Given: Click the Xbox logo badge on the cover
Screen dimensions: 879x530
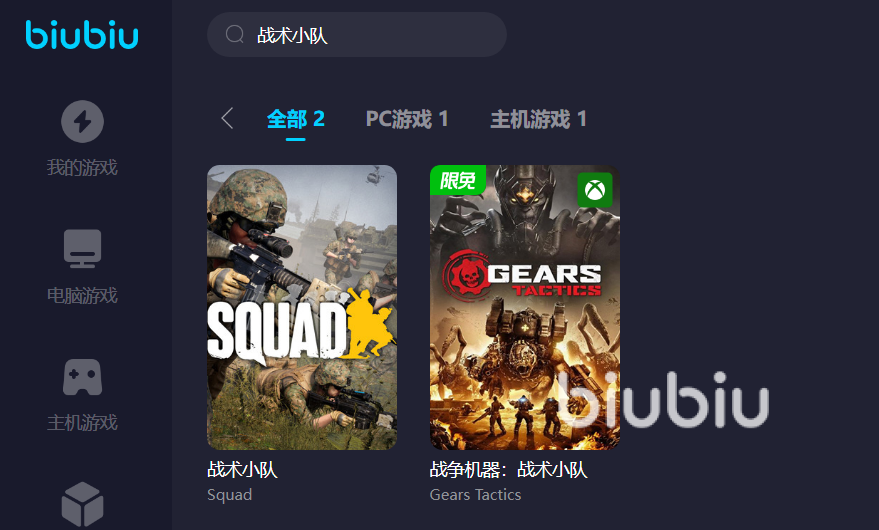Looking at the screenshot, I should [x=595, y=190].
